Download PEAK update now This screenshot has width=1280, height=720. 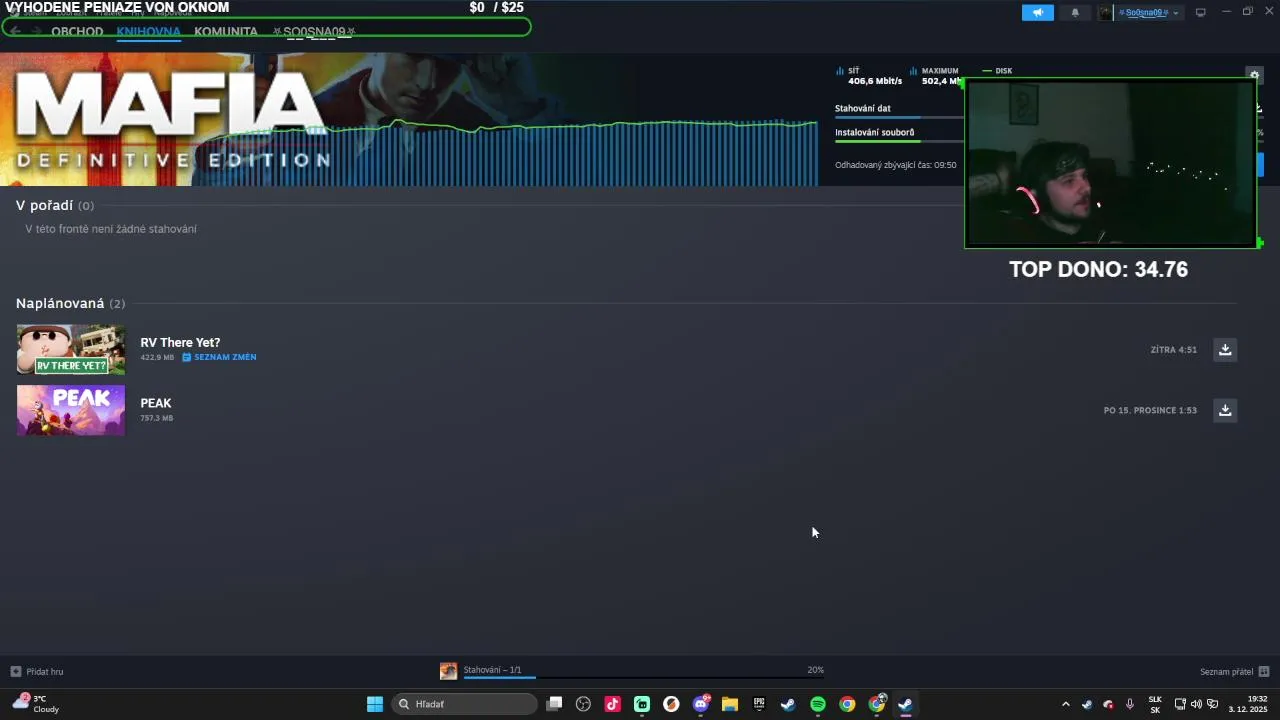pos(1225,410)
